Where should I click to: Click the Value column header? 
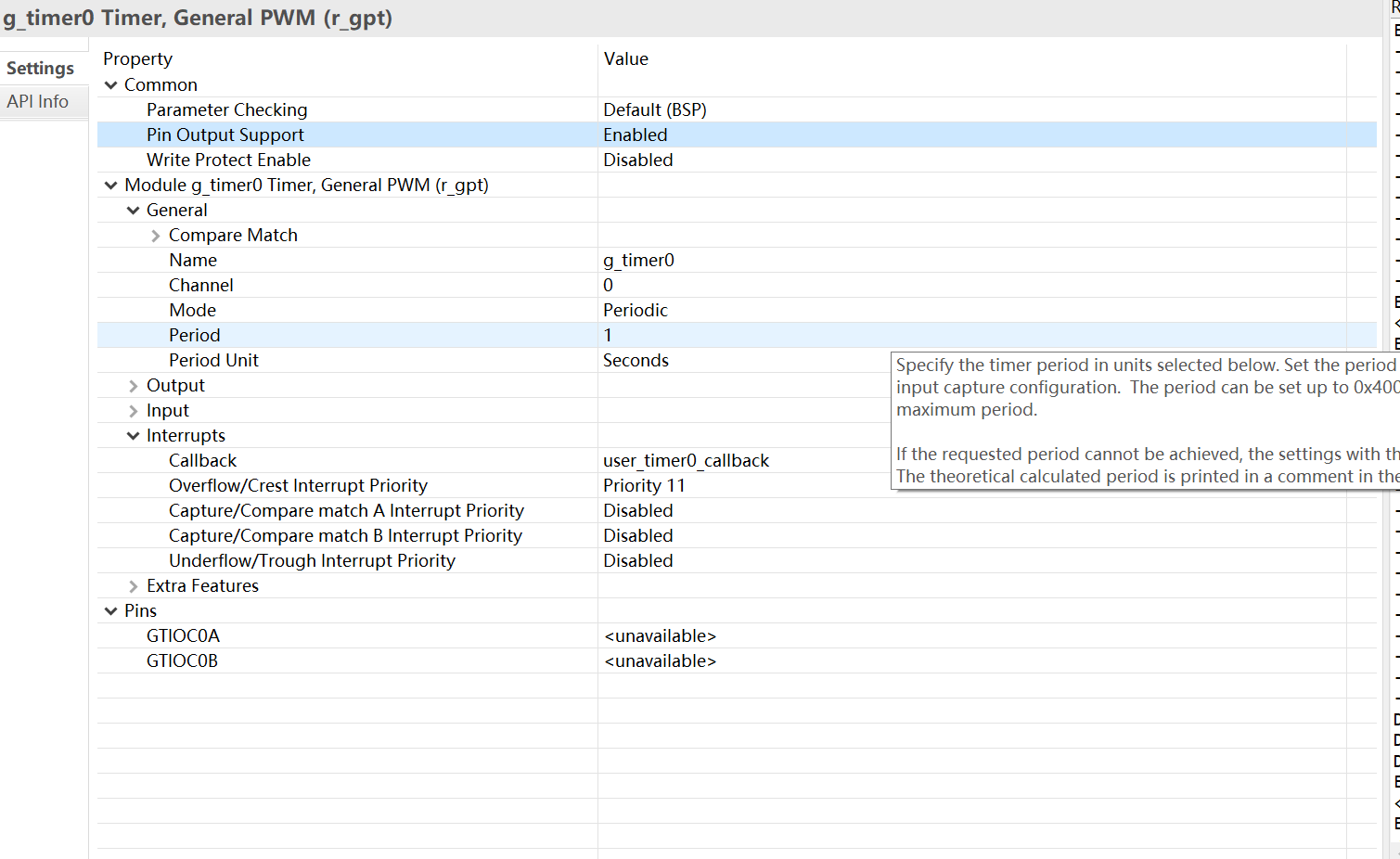pos(626,58)
